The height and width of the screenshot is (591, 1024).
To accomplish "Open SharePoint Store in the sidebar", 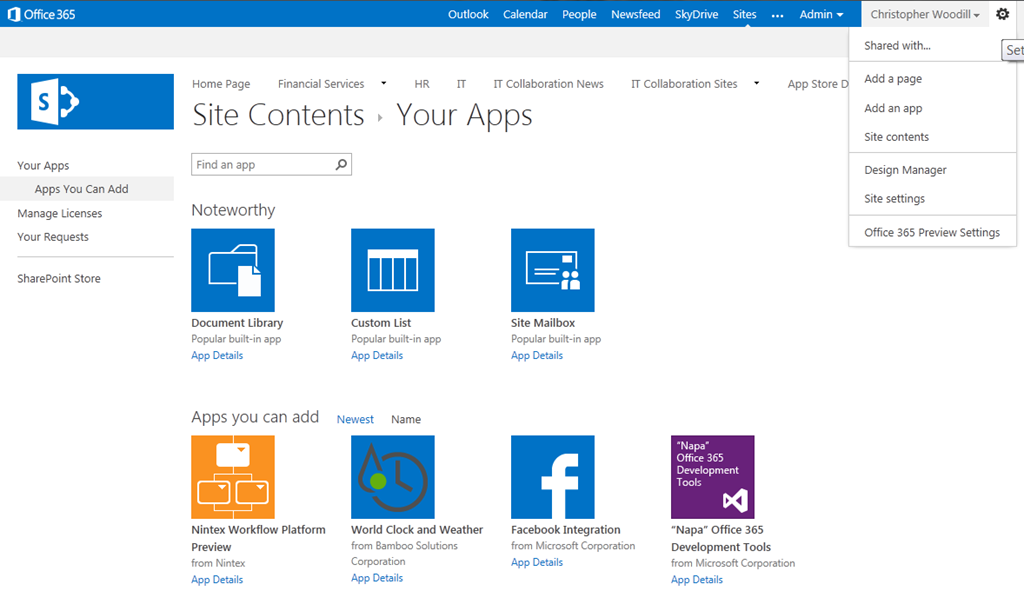I will pyautogui.click(x=59, y=278).
